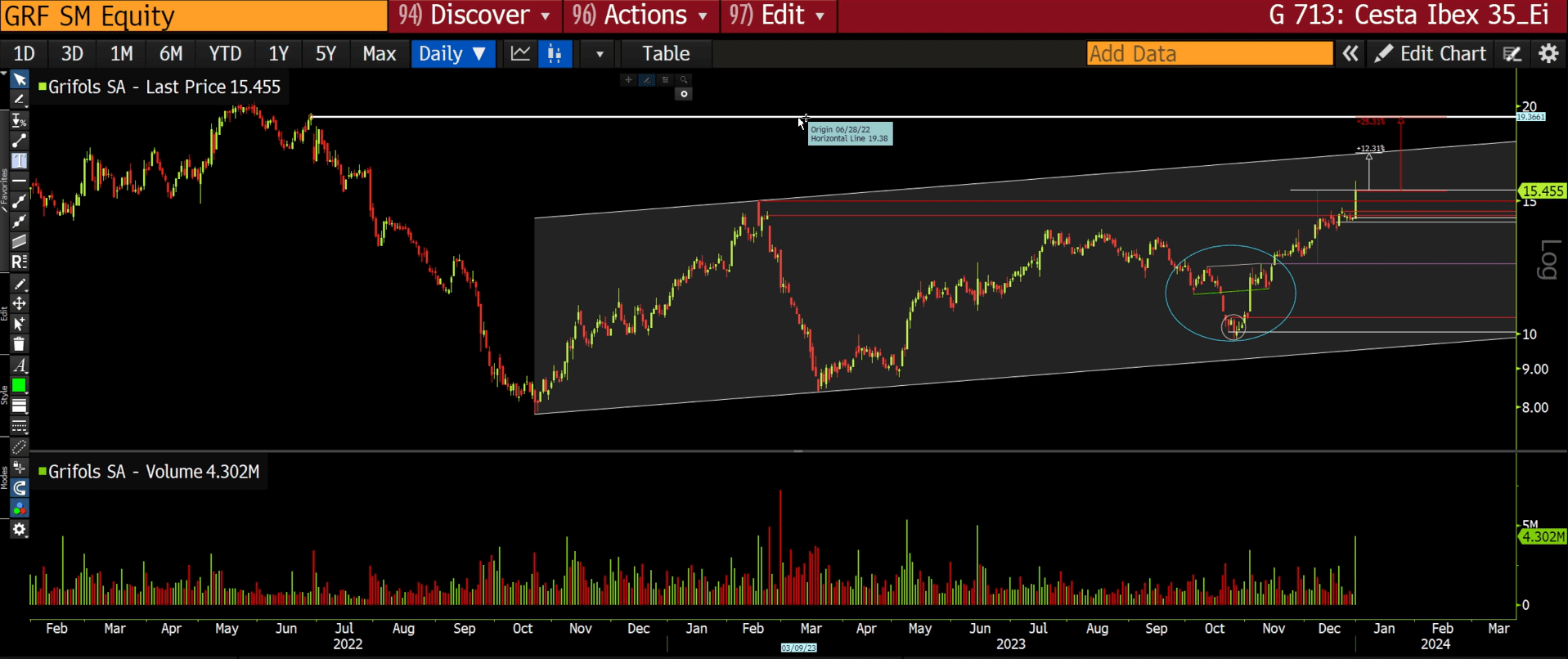Click the G 713: Cesta Ibex 35 title
The height and width of the screenshot is (659, 1568).
point(1410,16)
